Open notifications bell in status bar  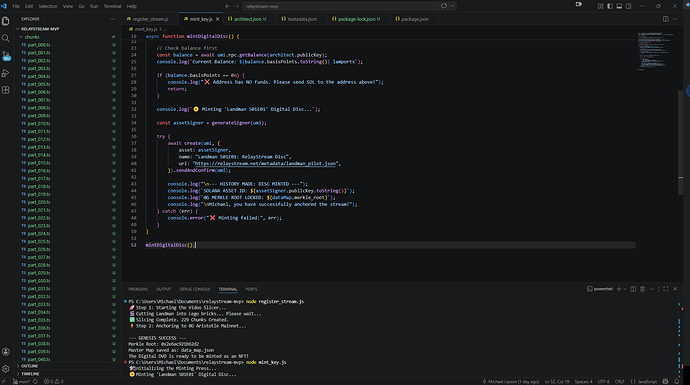677,381
